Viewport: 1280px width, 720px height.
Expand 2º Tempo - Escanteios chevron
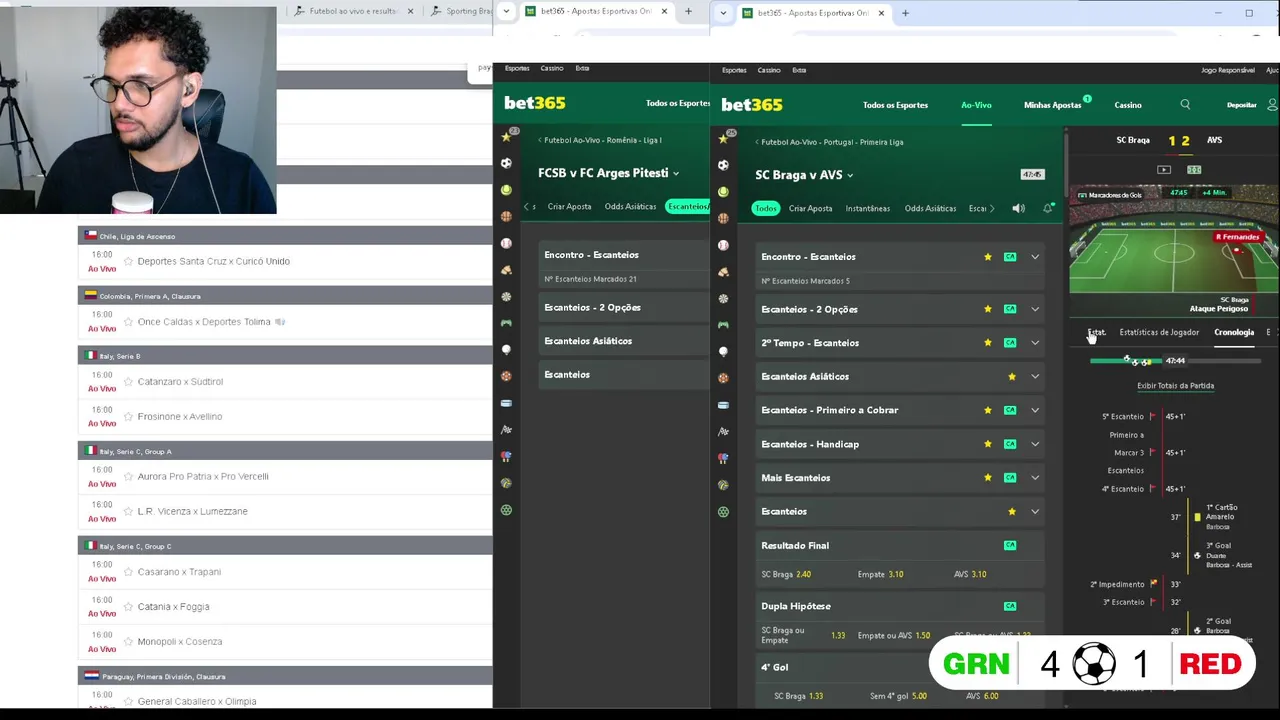pos(1035,343)
